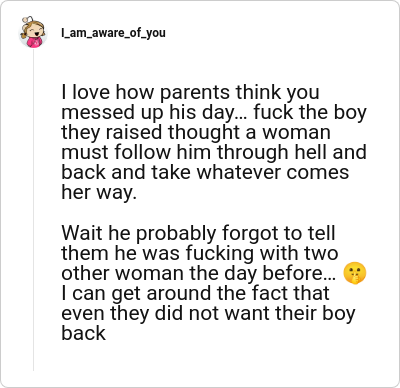The height and width of the screenshot is (388, 400).
Task: Collapse the comment using the vertical thread line
Action: [x=33, y=210]
